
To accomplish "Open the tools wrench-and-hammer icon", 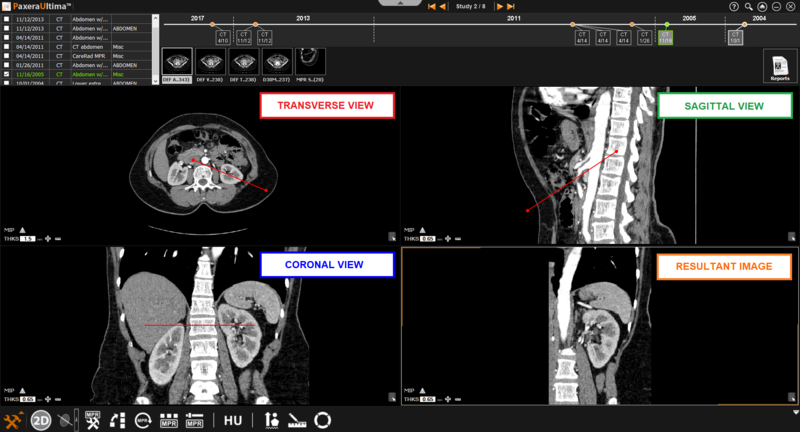I will [14, 421].
